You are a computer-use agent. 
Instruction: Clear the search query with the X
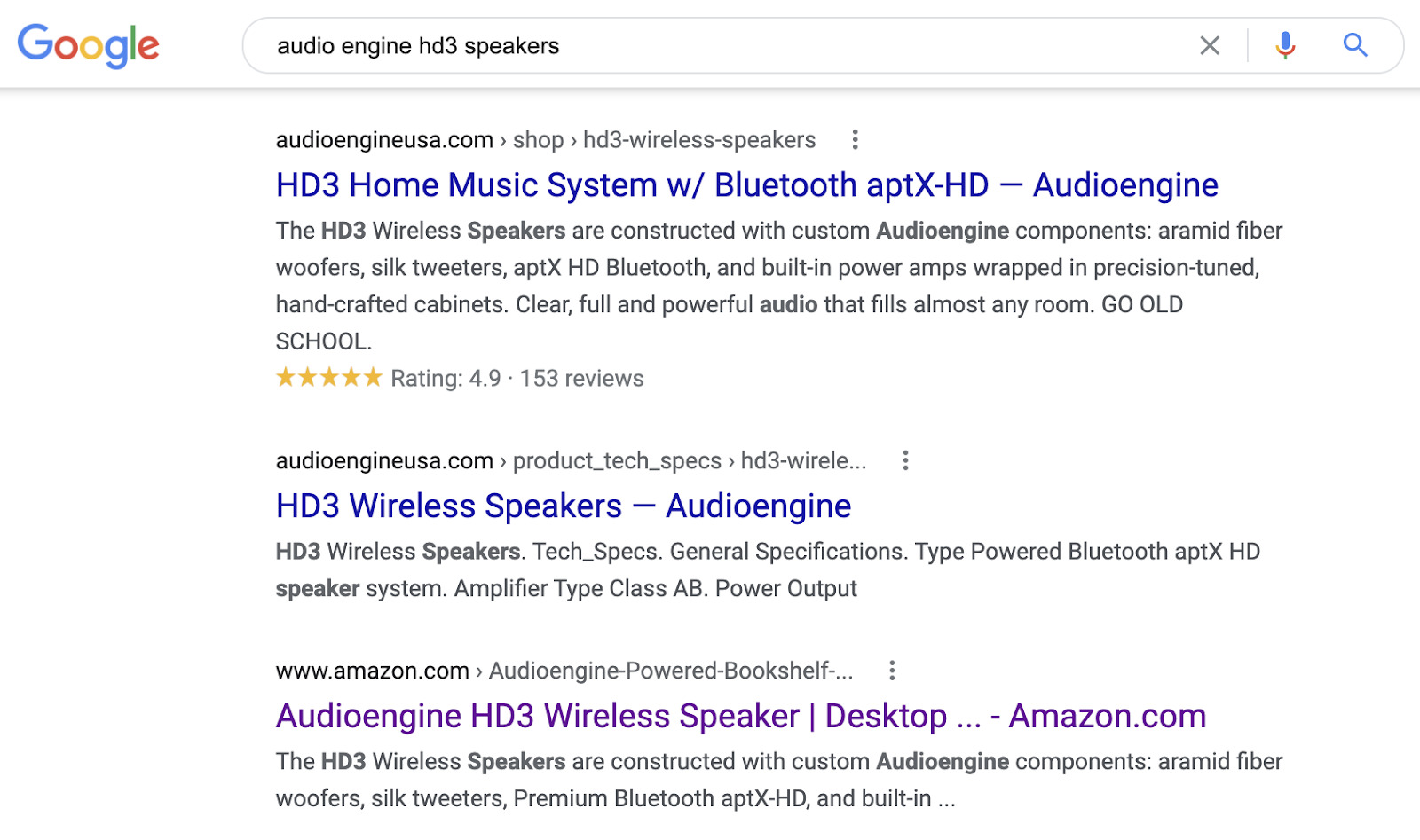tap(1210, 45)
